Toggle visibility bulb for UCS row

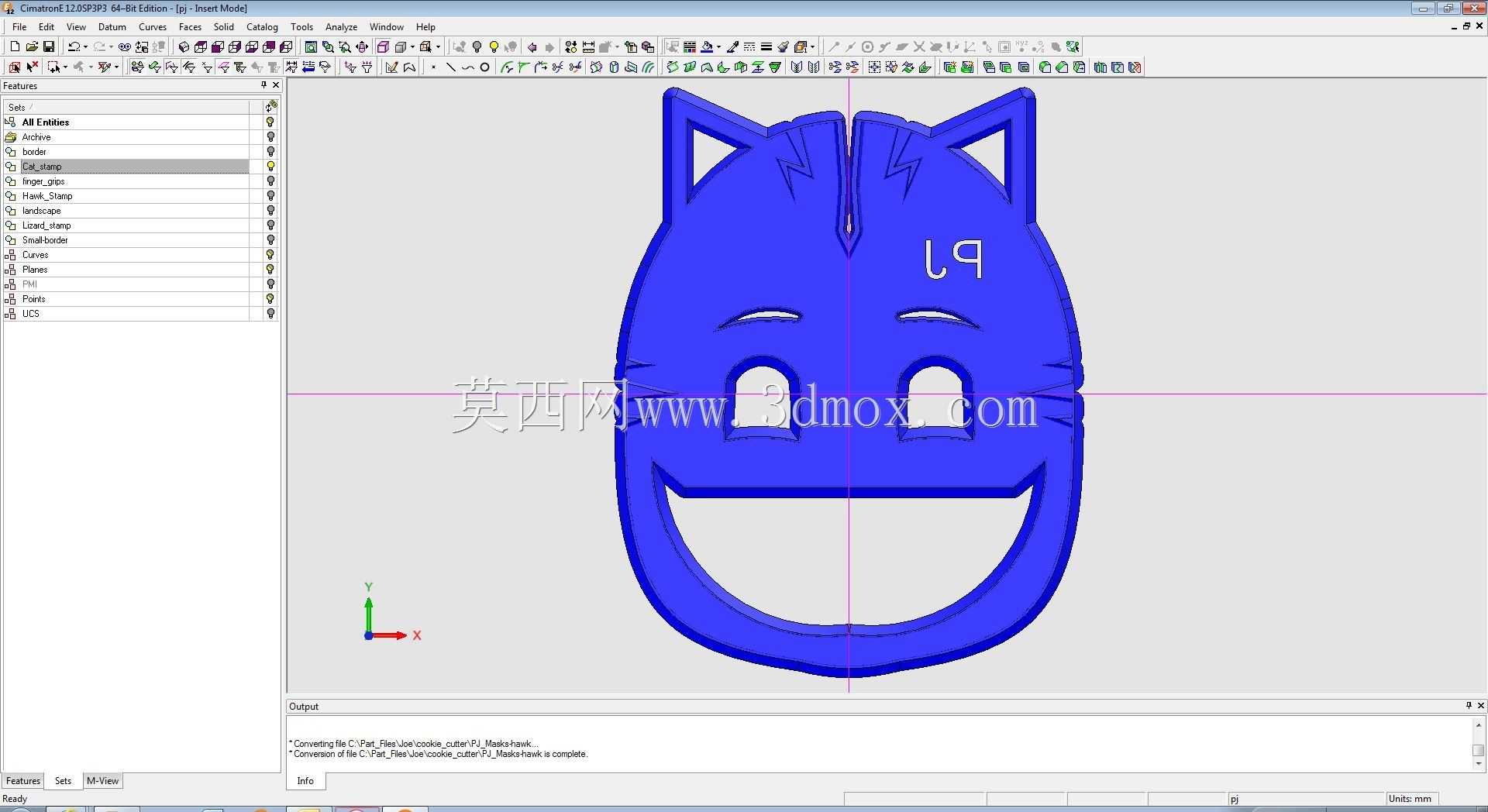270,314
